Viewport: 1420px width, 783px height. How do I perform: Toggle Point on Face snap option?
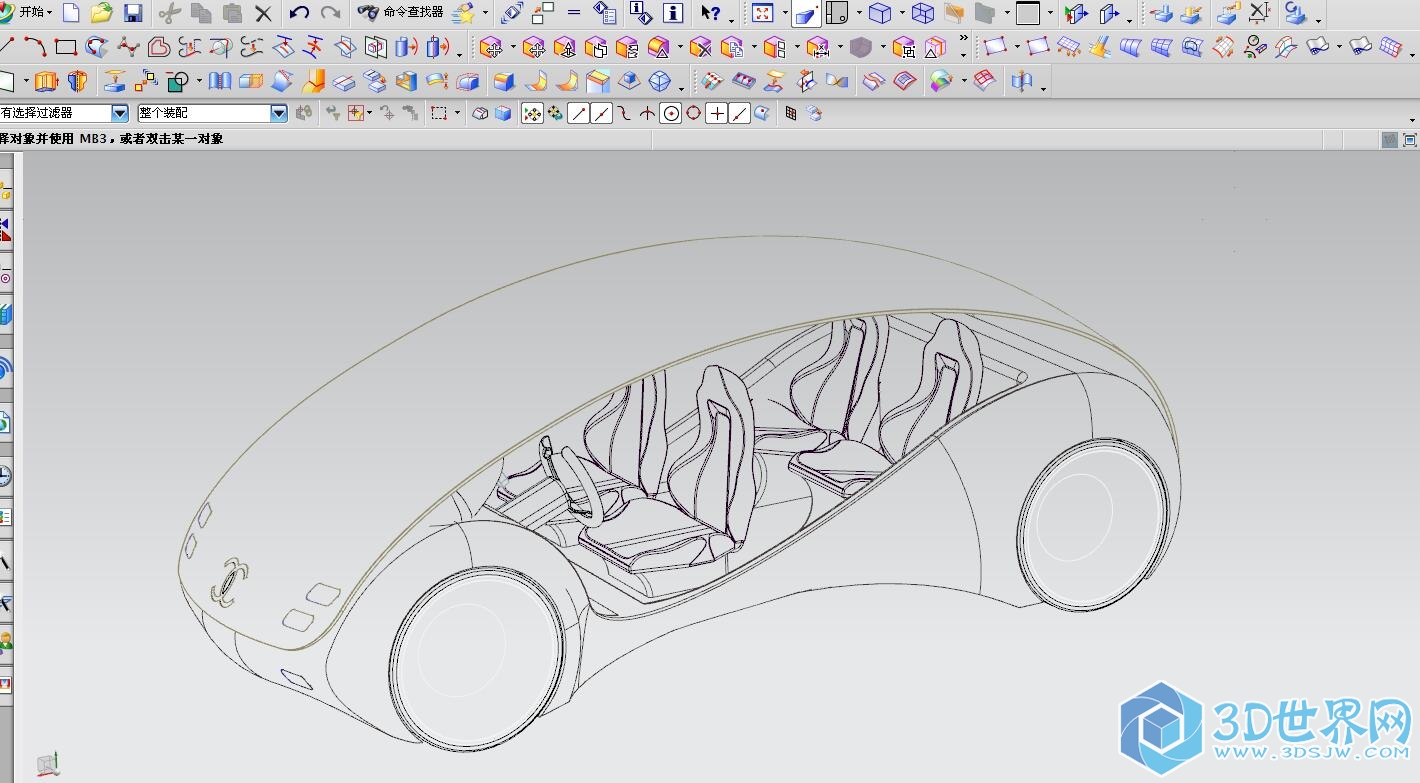762,114
